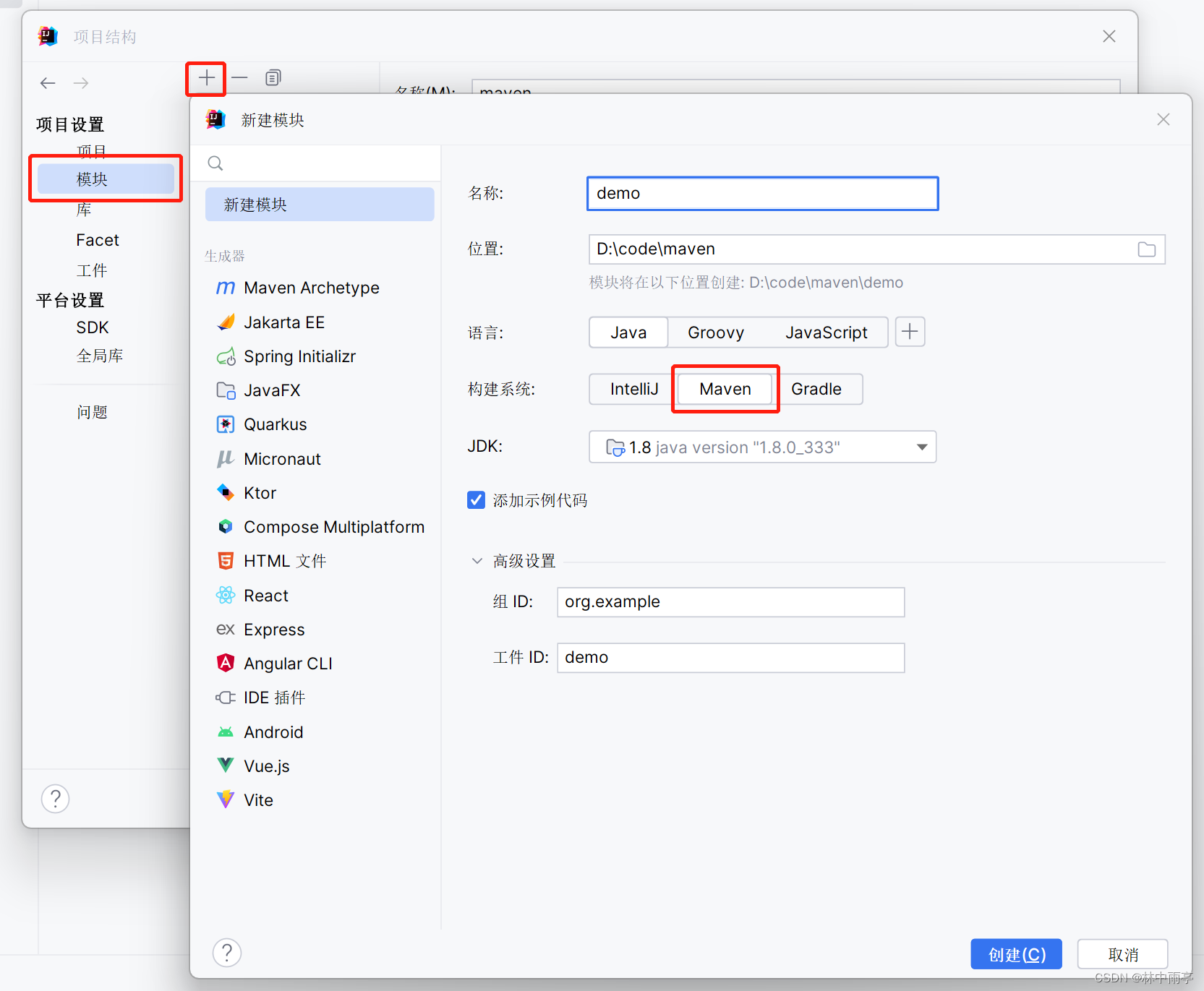This screenshot has width=1204, height=991.
Task: Open 问题 in the sidebar
Action: point(92,412)
